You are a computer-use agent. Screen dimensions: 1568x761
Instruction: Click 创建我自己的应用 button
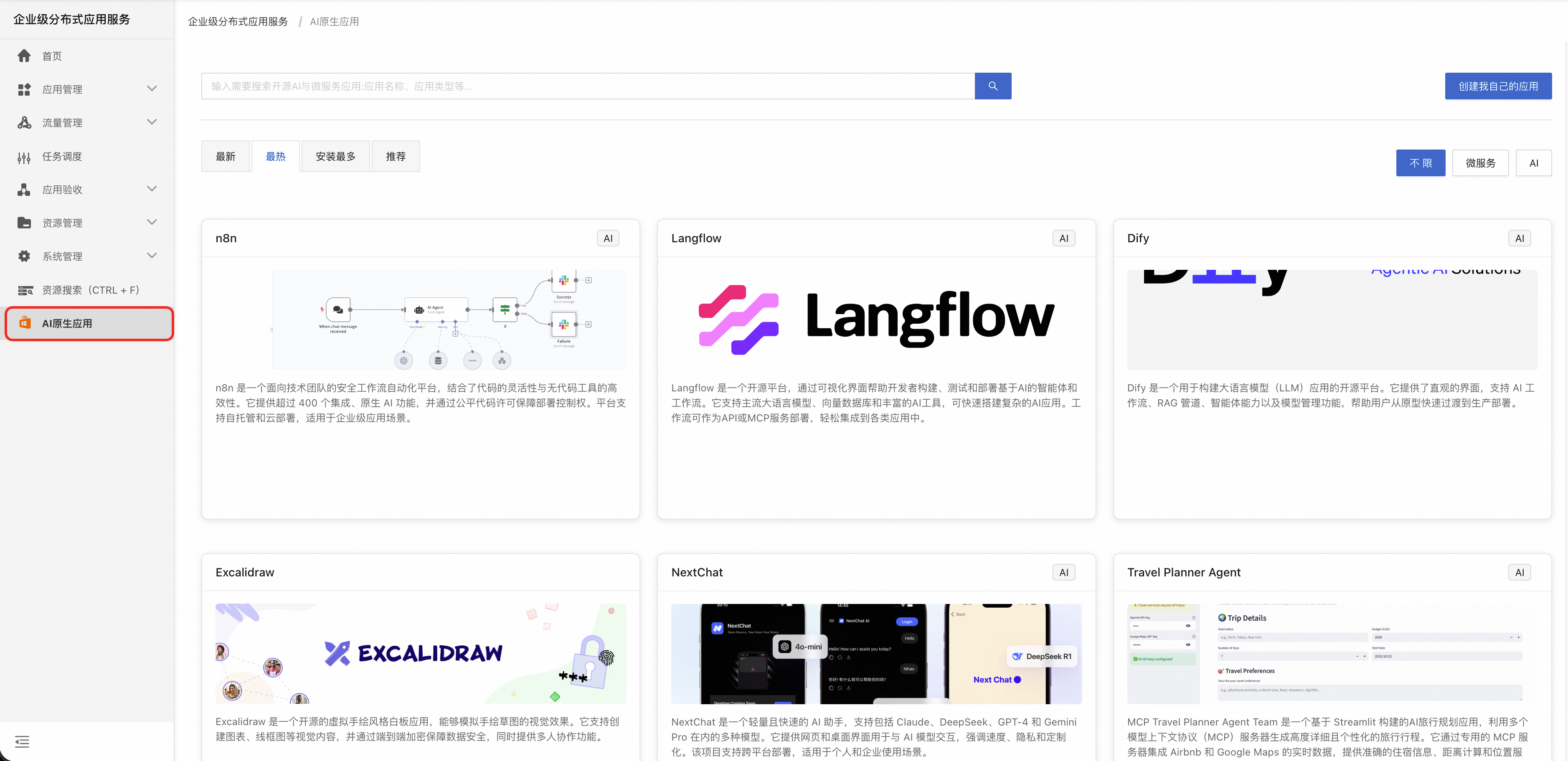click(1497, 86)
